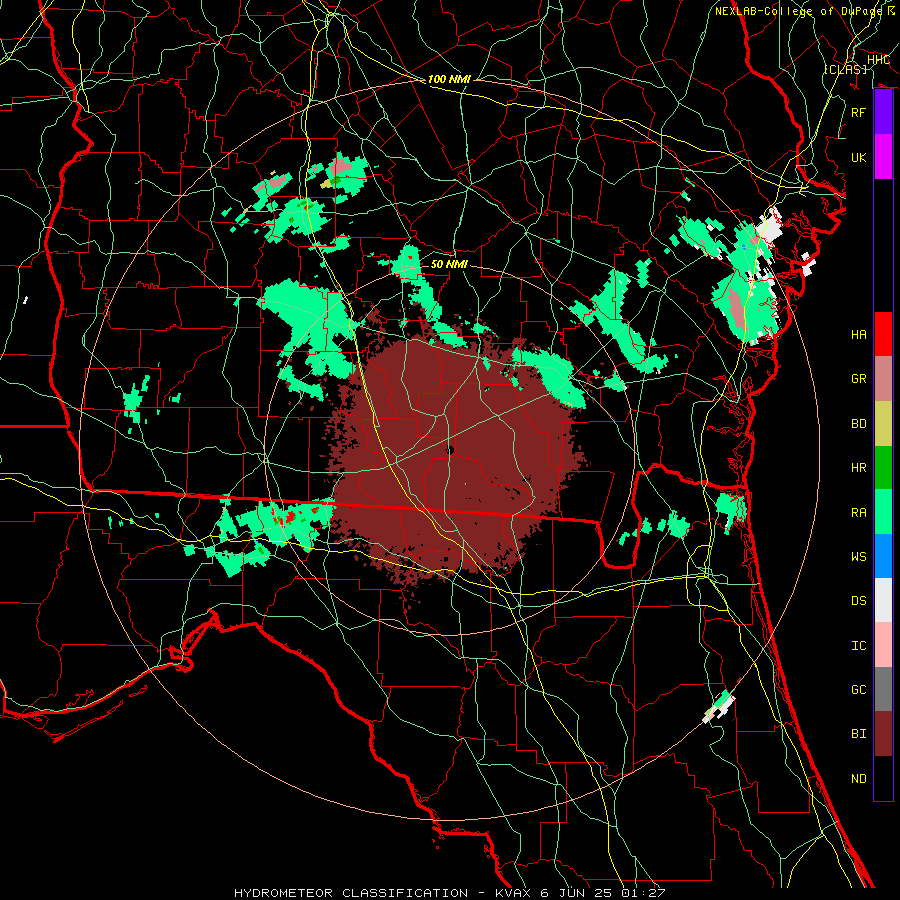The image size is (900, 900).
Task: Click the "01:27" timestamp
Action: (641, 893)
